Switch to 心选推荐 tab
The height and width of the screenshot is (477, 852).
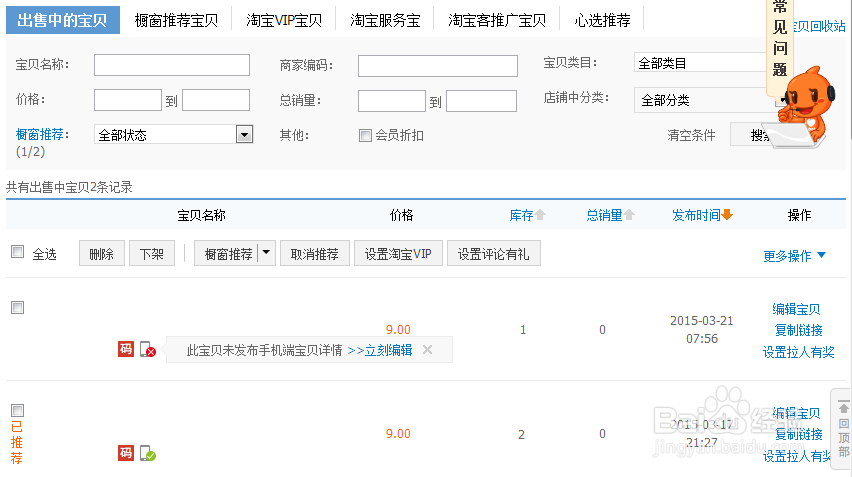coord(602,21)
